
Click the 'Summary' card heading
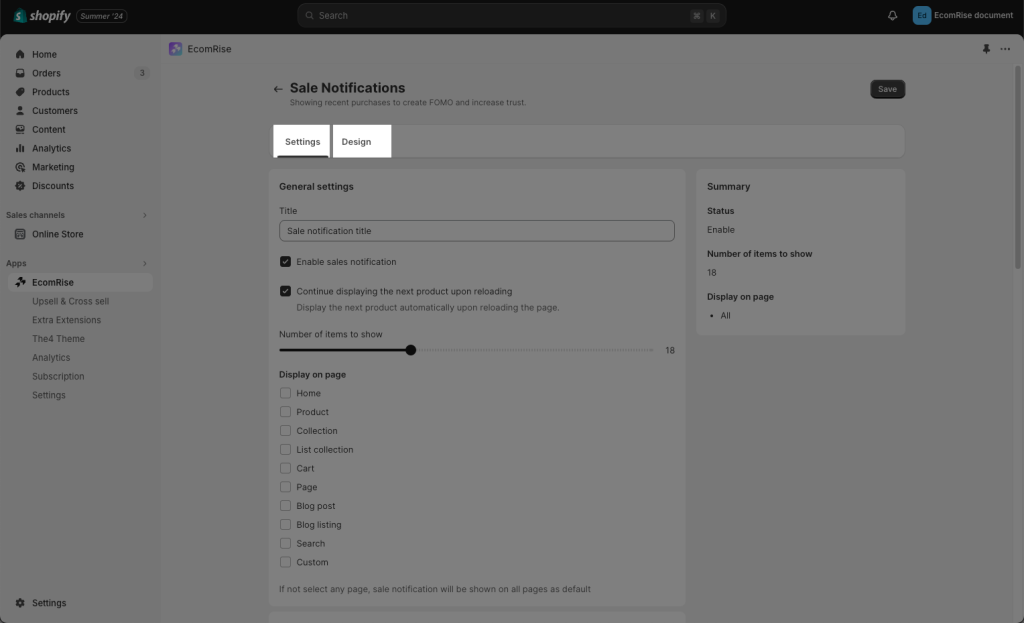coord(728,187)
